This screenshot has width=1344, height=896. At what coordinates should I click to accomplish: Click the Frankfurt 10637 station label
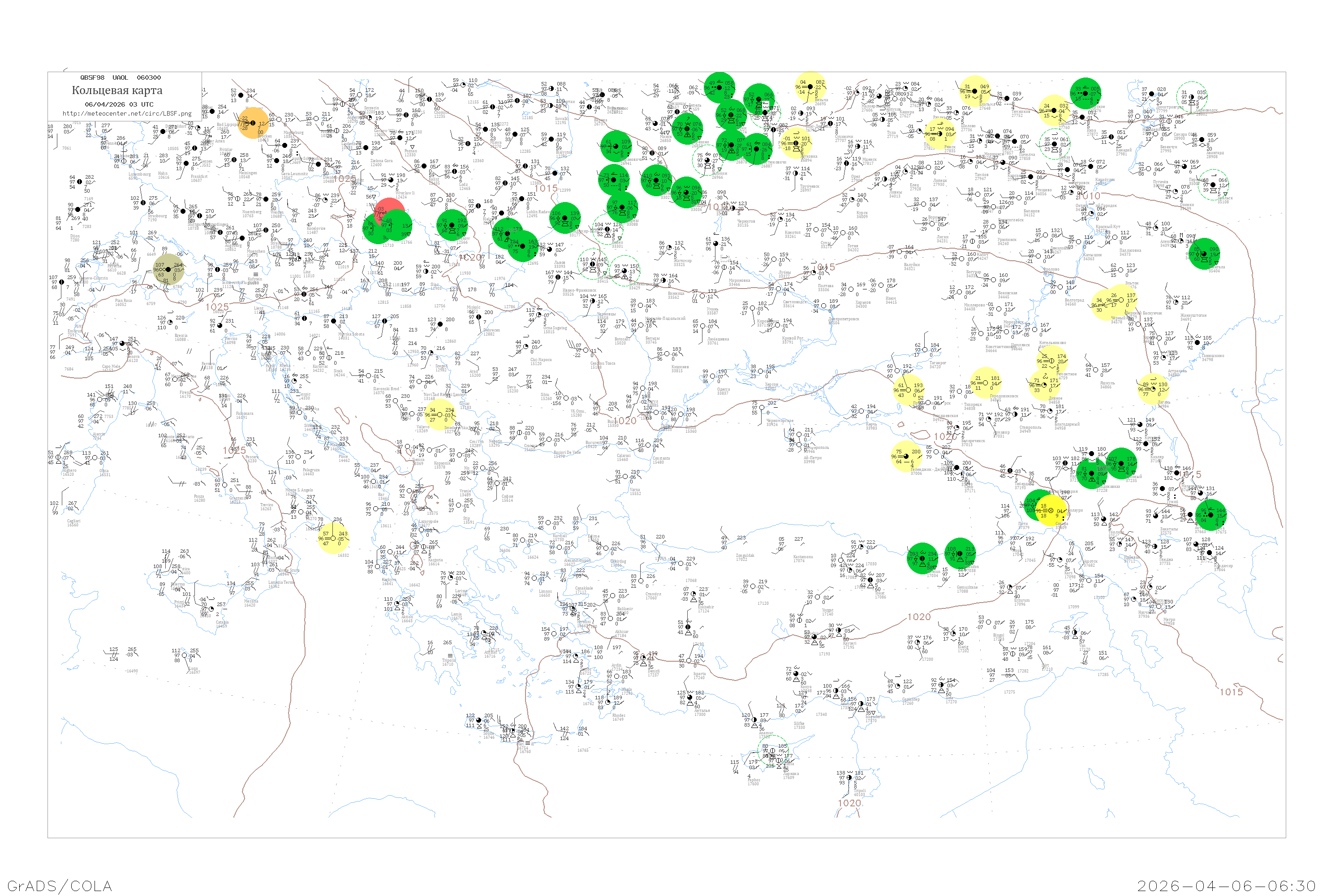199,178
